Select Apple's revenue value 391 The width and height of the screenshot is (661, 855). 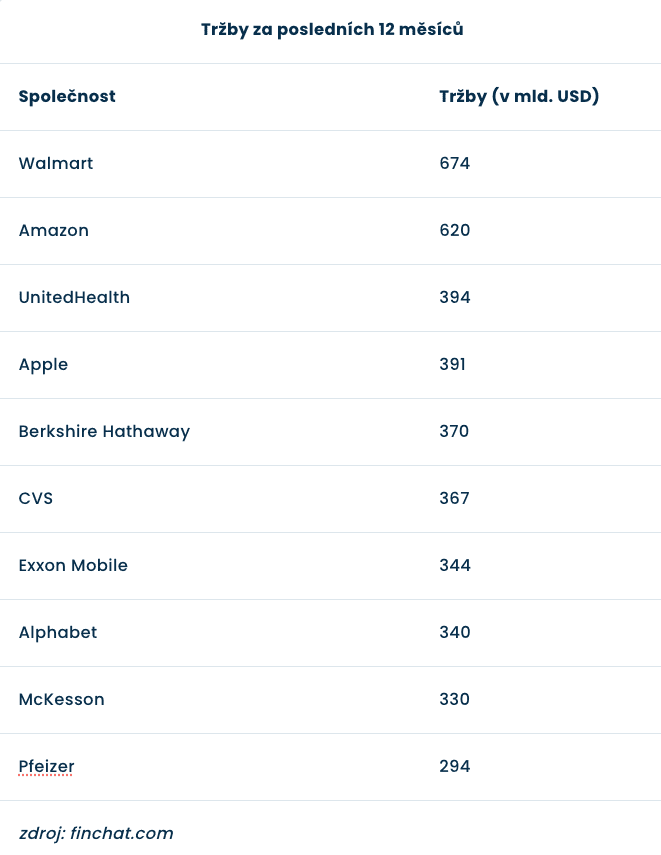[452, 365]
